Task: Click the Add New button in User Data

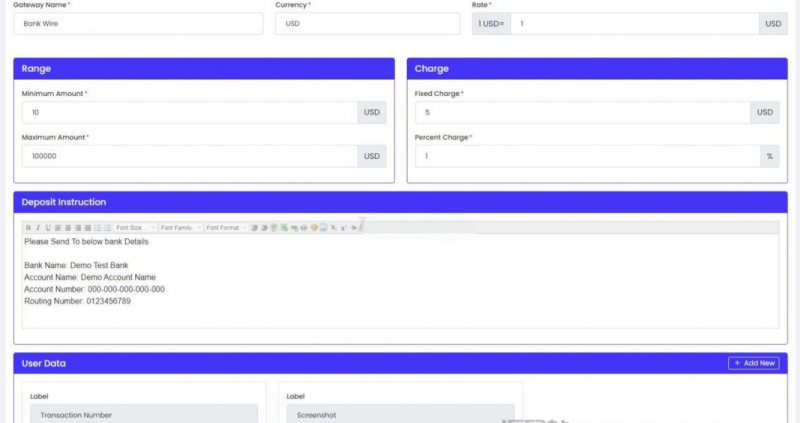Action: 753,363
